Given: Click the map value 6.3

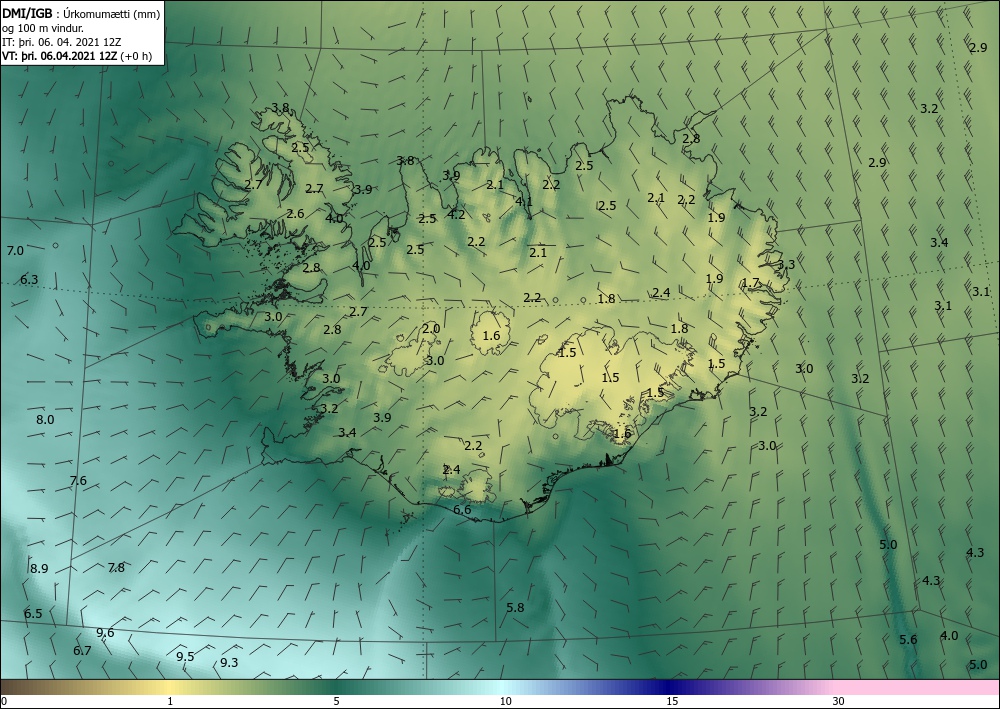Looking at the screenshot, I should [29, 279].
